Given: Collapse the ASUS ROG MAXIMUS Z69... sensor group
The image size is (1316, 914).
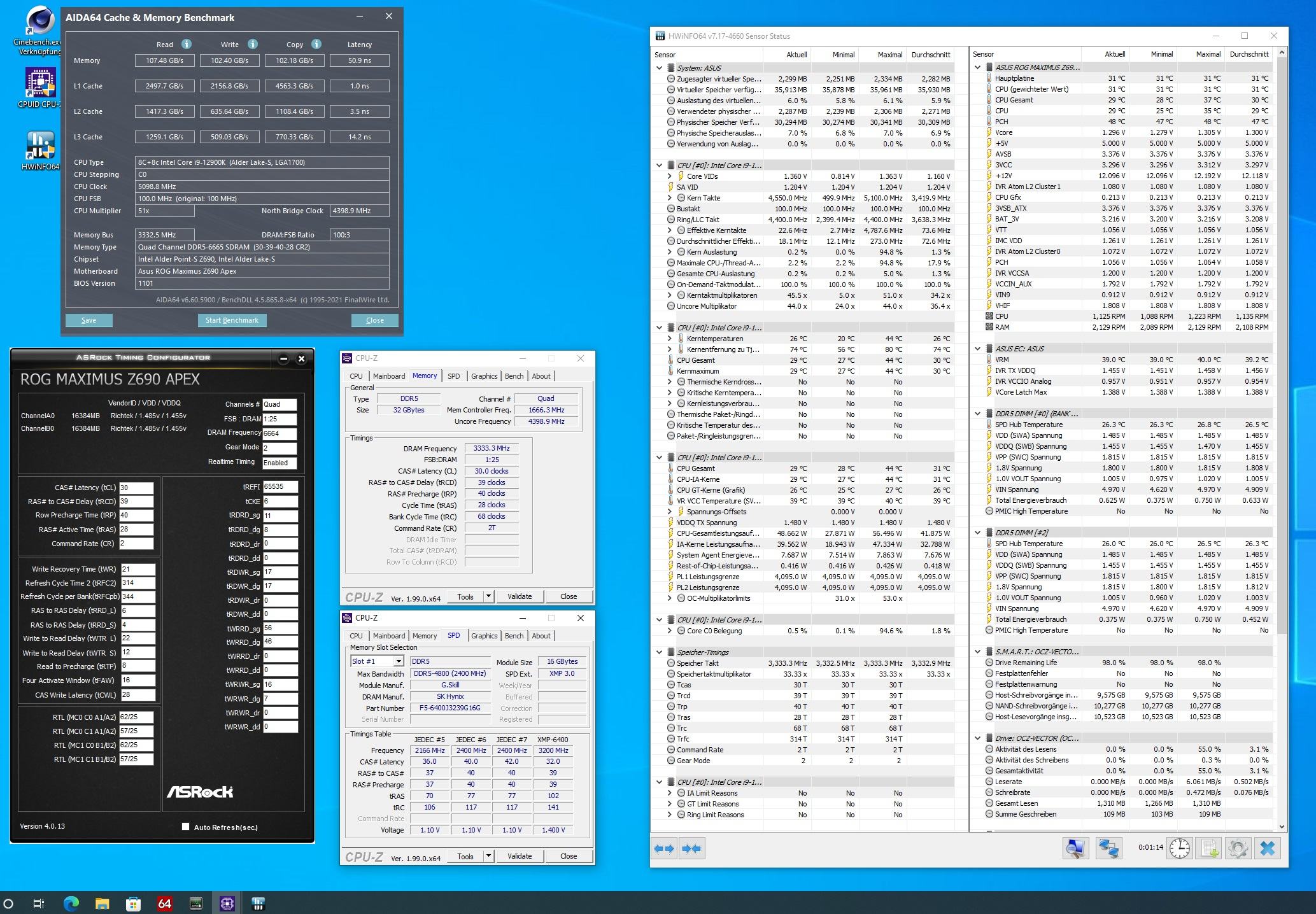Looking at the screenshot, I should pos(977,67).
